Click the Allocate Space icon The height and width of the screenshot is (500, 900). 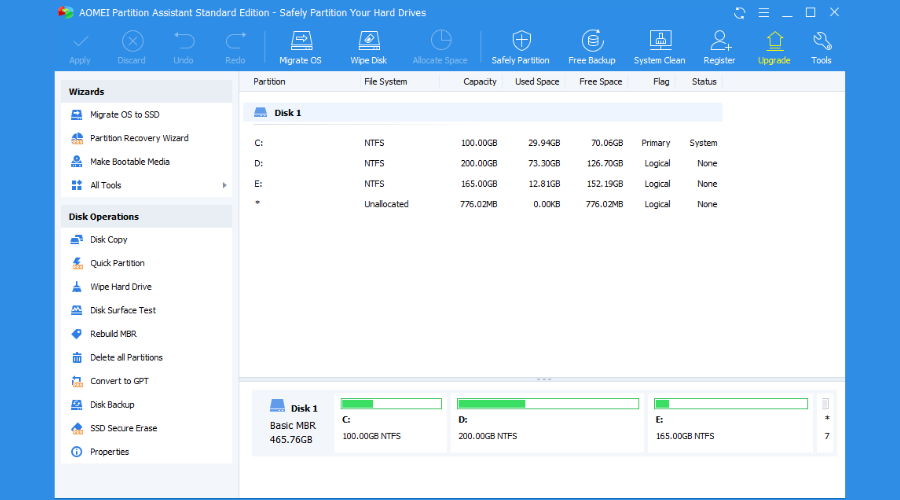click(440, 41)
